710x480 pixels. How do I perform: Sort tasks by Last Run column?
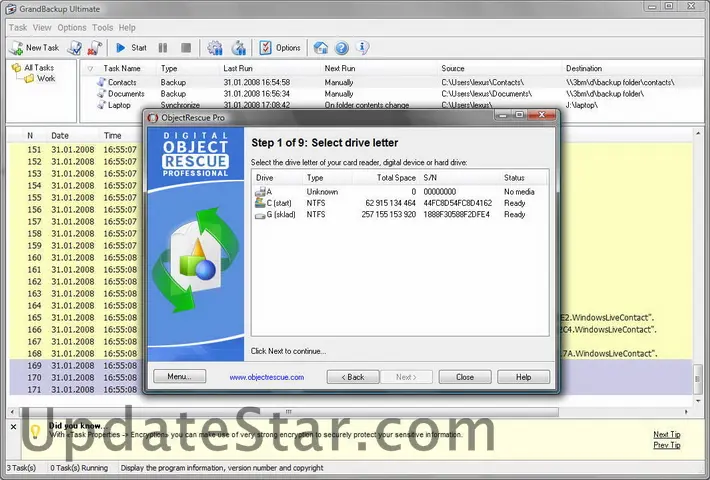(238, 68)
